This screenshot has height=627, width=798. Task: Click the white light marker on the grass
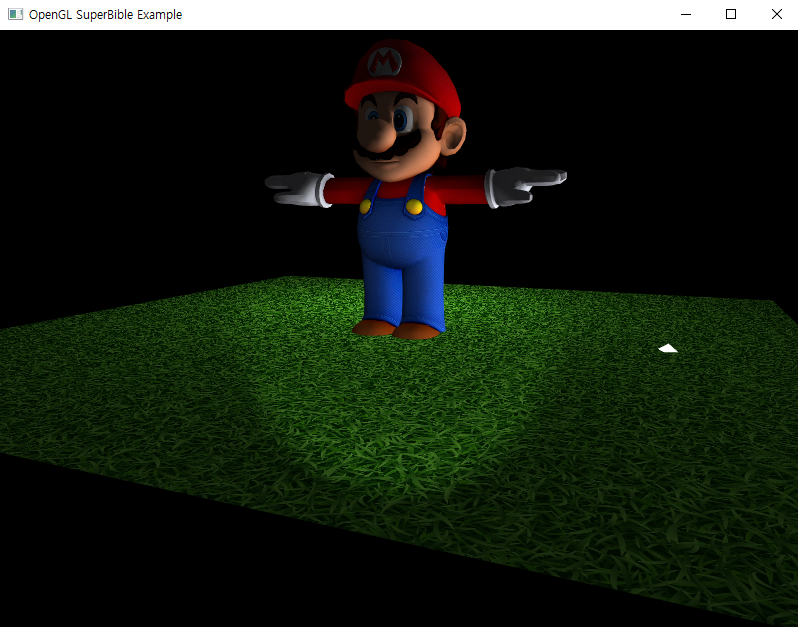668,348
